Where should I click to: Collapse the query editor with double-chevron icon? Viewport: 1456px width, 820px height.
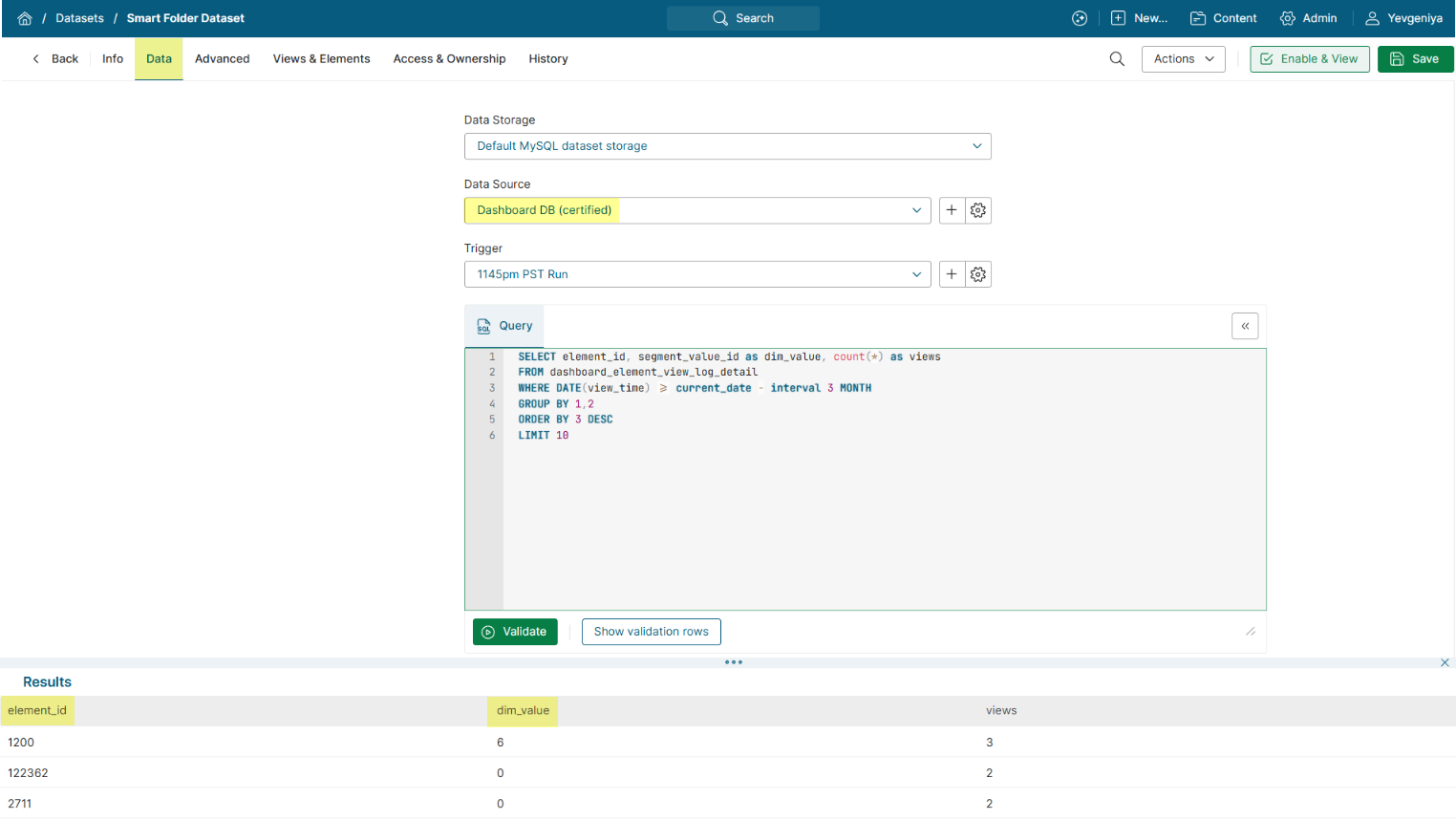click(1245, 326)
